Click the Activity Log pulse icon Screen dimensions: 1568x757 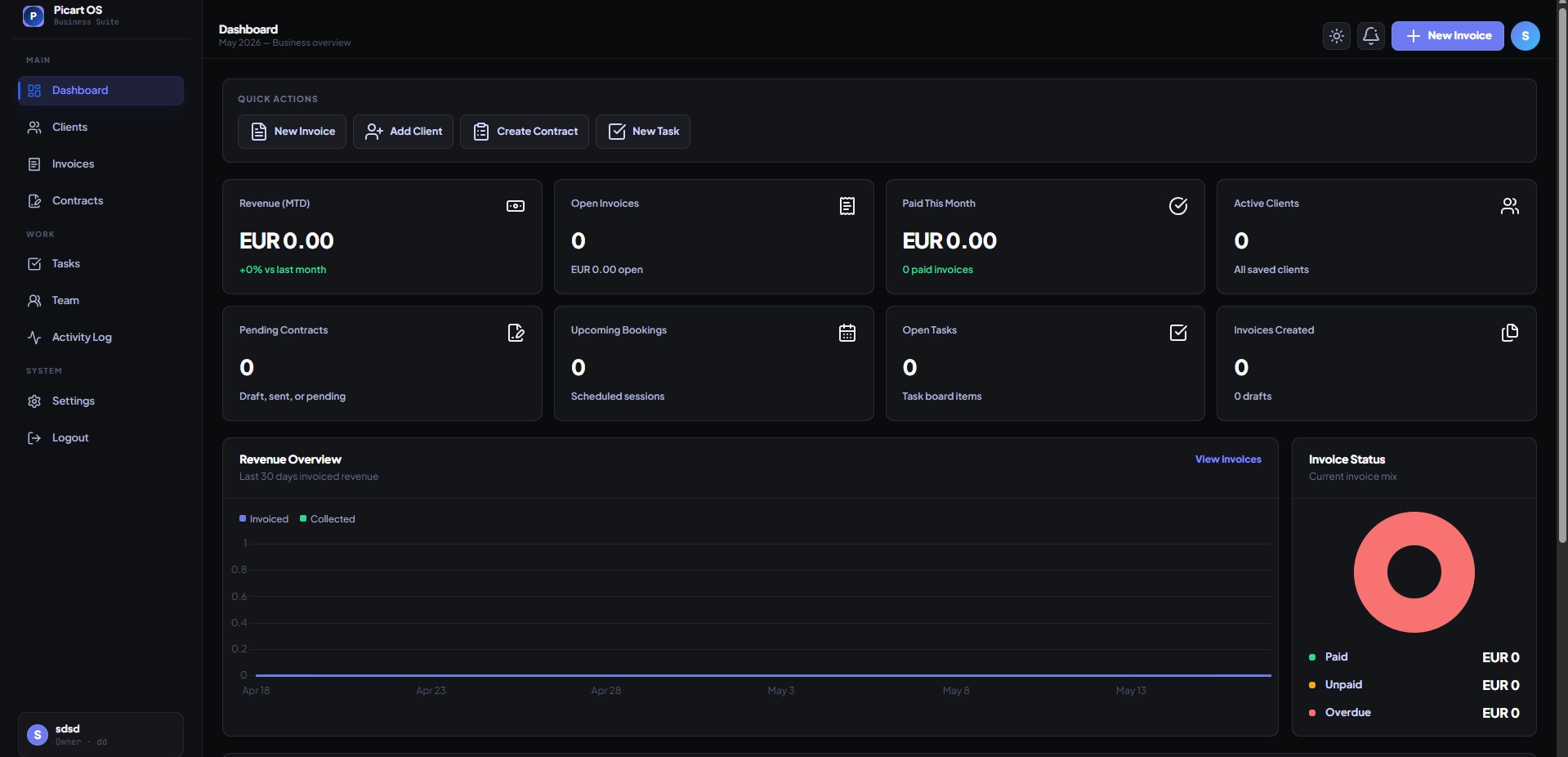point(34,338)
